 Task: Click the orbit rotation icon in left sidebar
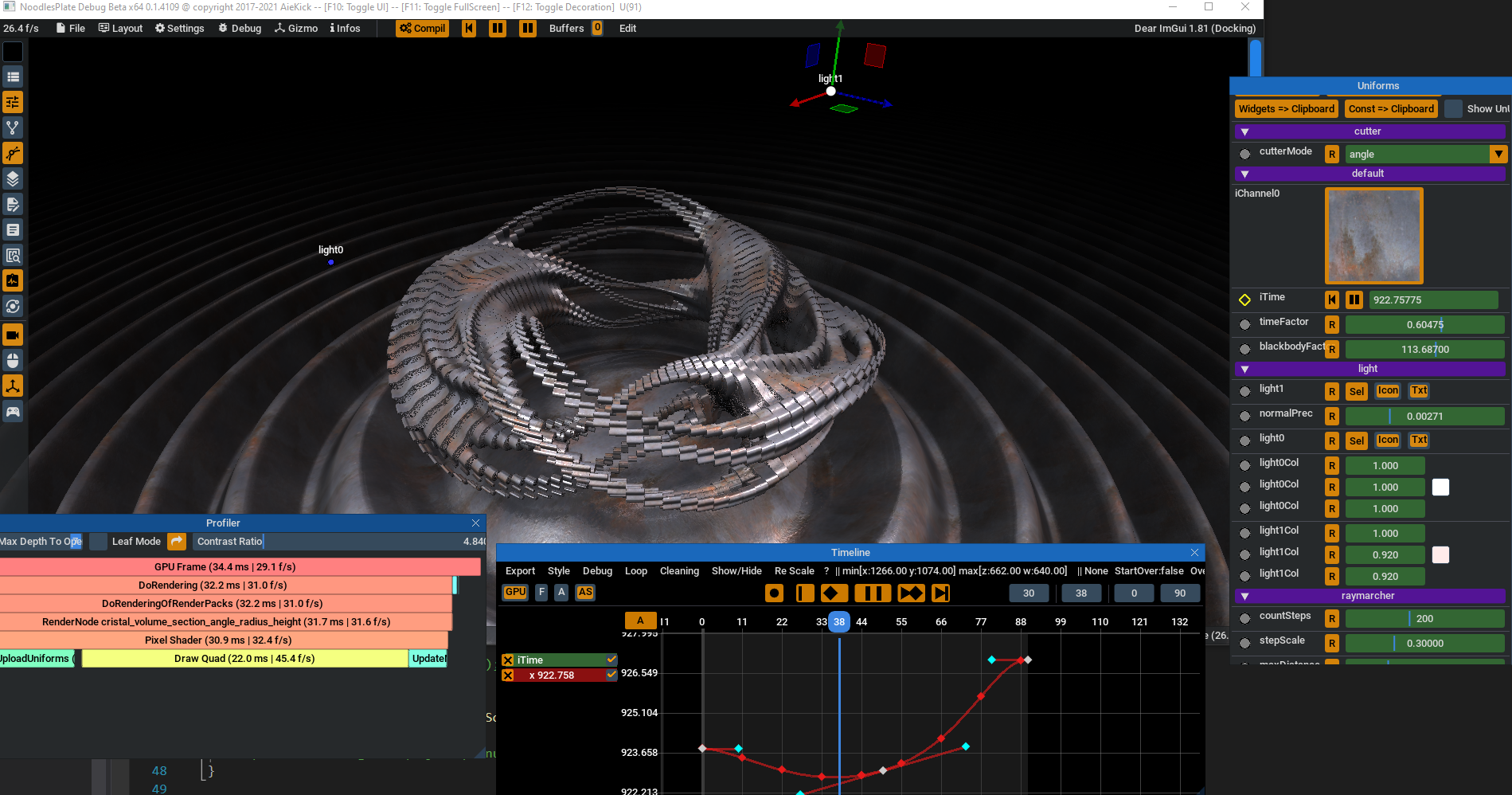coord(13,307)
